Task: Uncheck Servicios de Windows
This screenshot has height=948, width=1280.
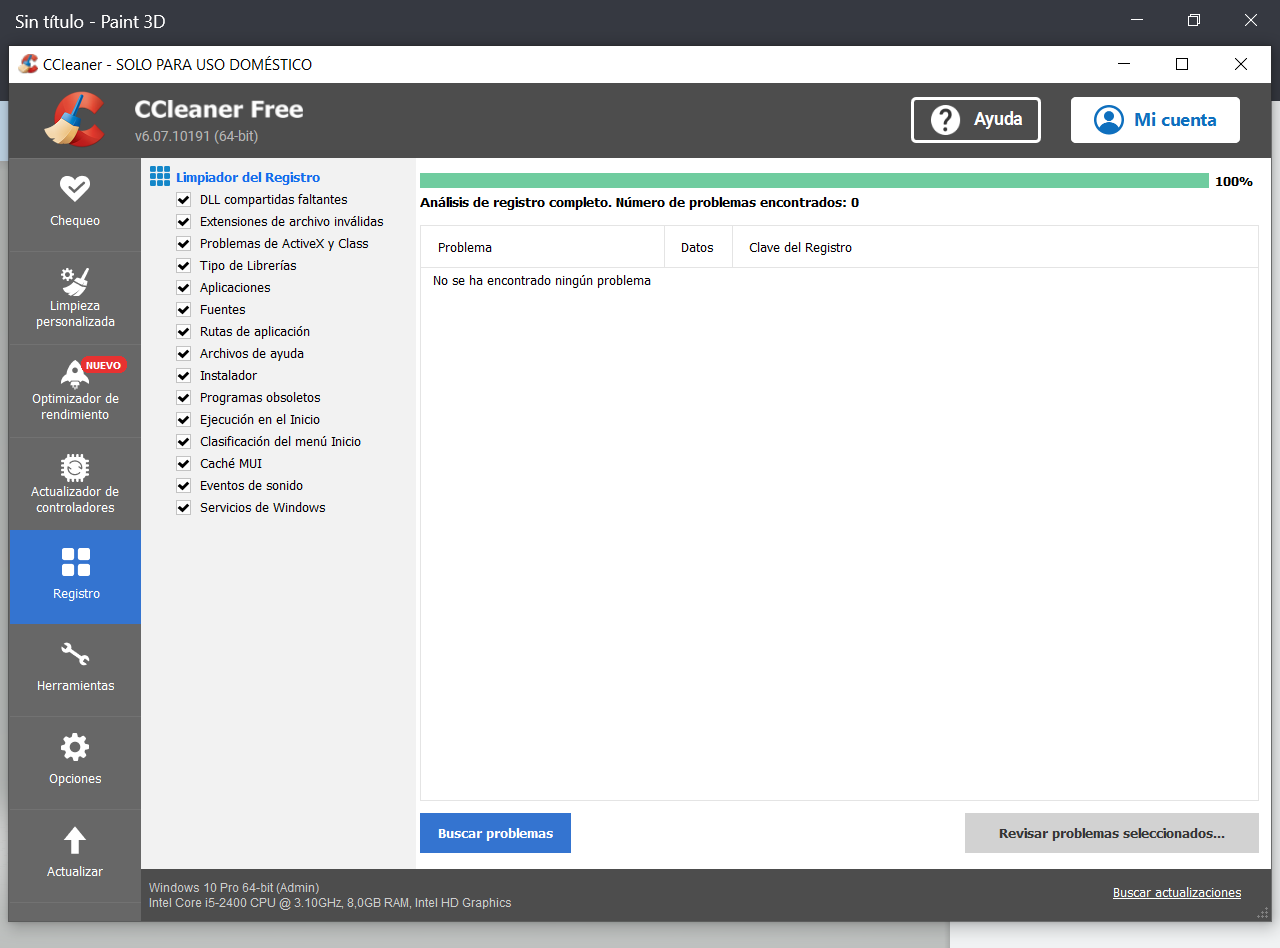Action: click(183, 508)
